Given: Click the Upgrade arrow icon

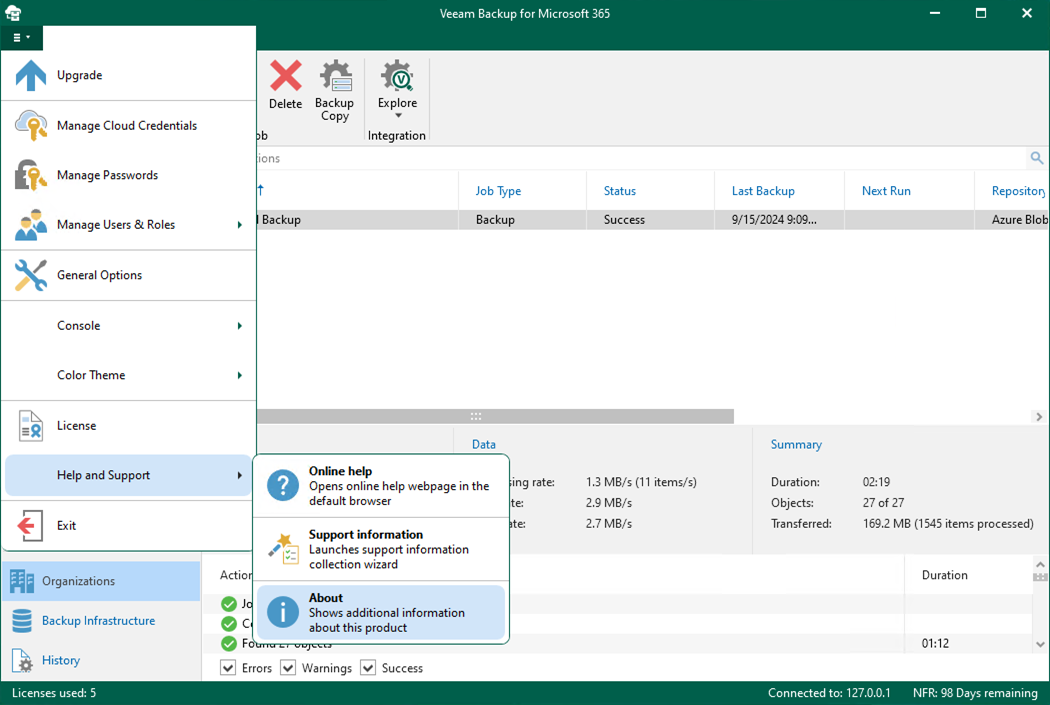Looking at the screenshot, I should click(31, 75).
